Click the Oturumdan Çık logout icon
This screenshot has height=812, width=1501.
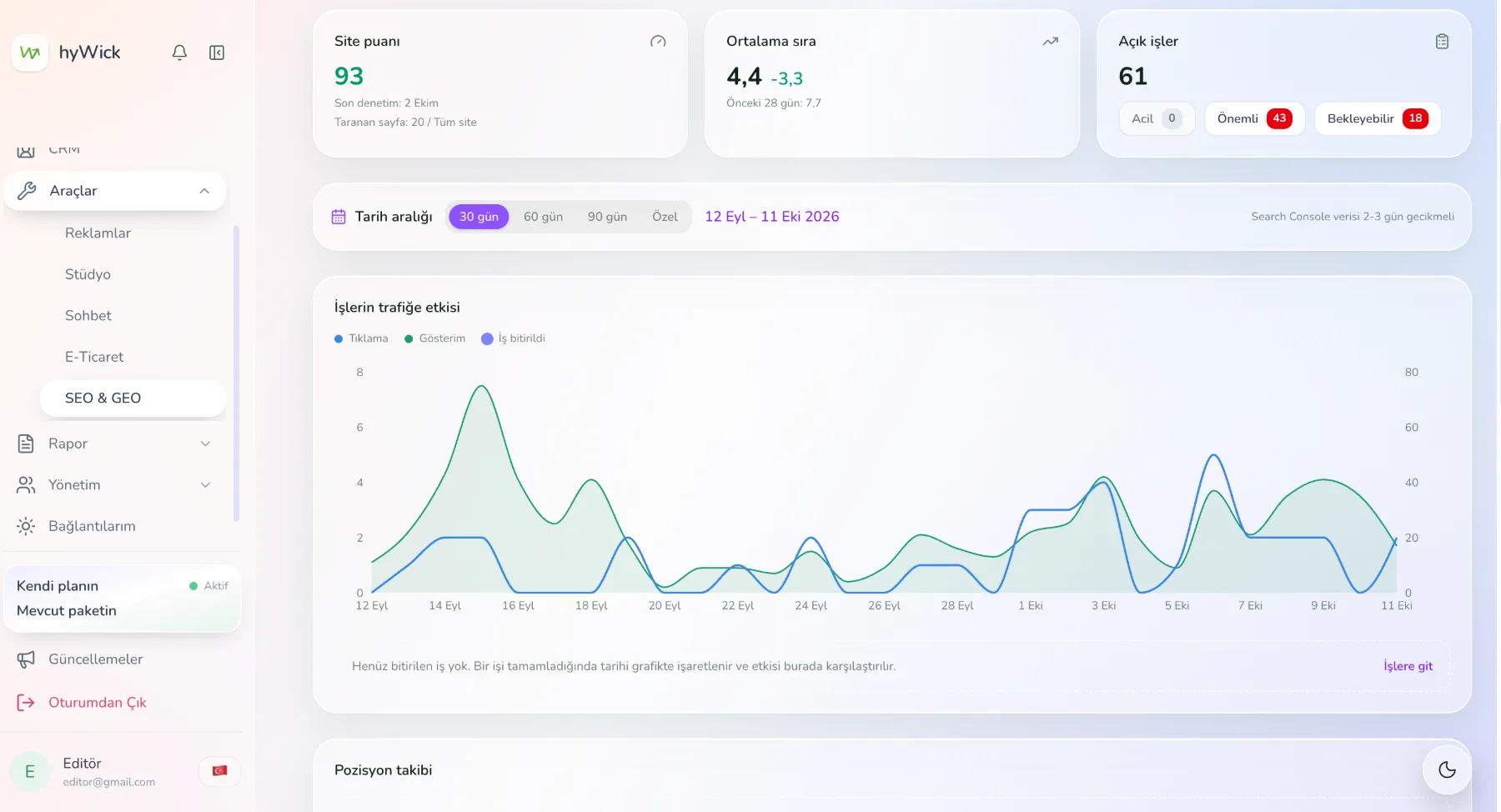[26, 703]
